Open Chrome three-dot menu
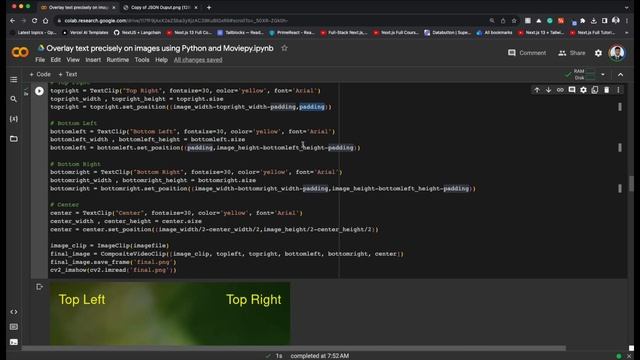Screen dimensions: 640x360 click(627, 20)
